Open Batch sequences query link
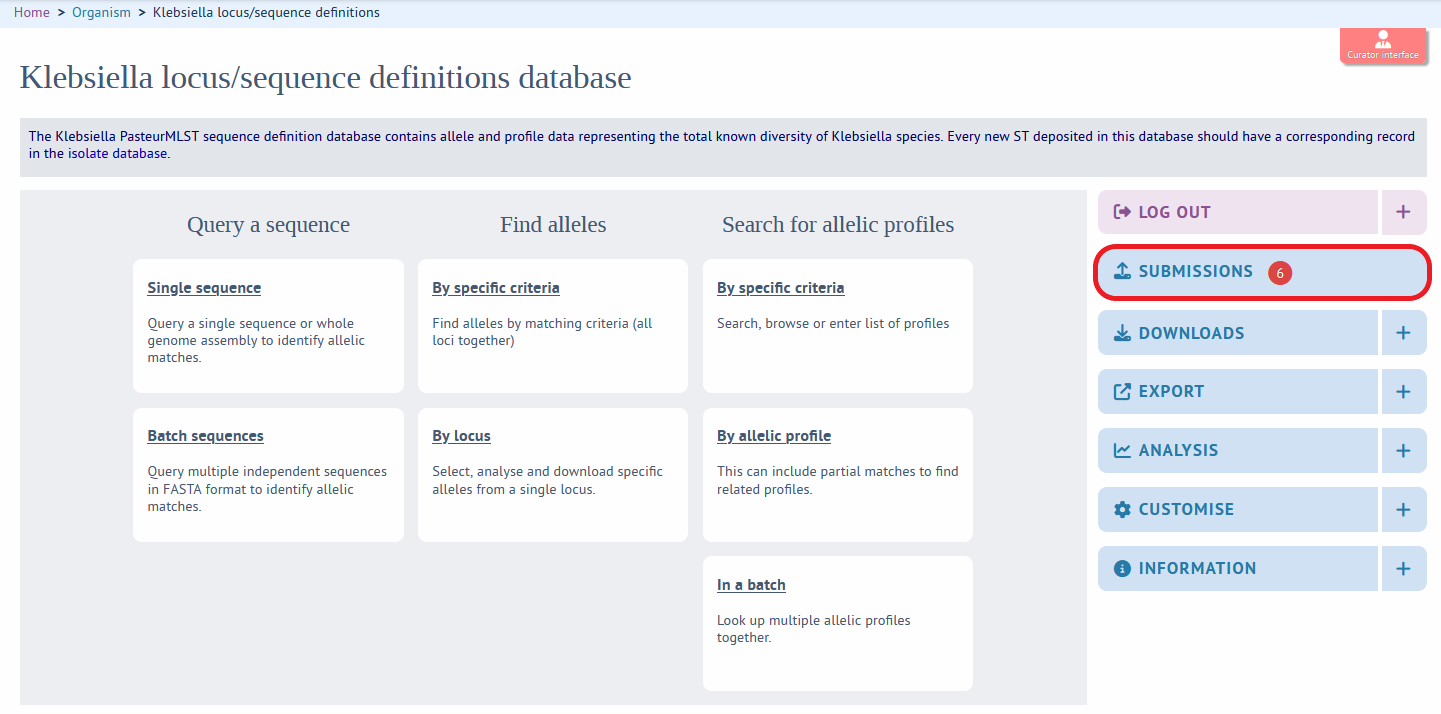This screenshot has width=1441, height=714. (205, 436)
